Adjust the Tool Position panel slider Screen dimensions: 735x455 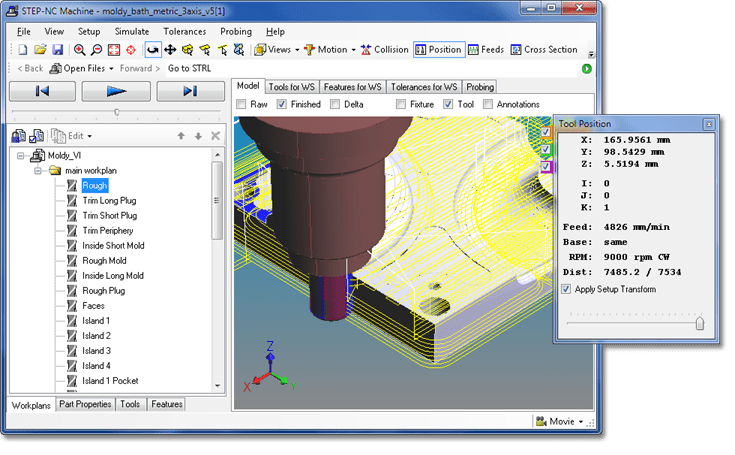click(x=700, y=323)
